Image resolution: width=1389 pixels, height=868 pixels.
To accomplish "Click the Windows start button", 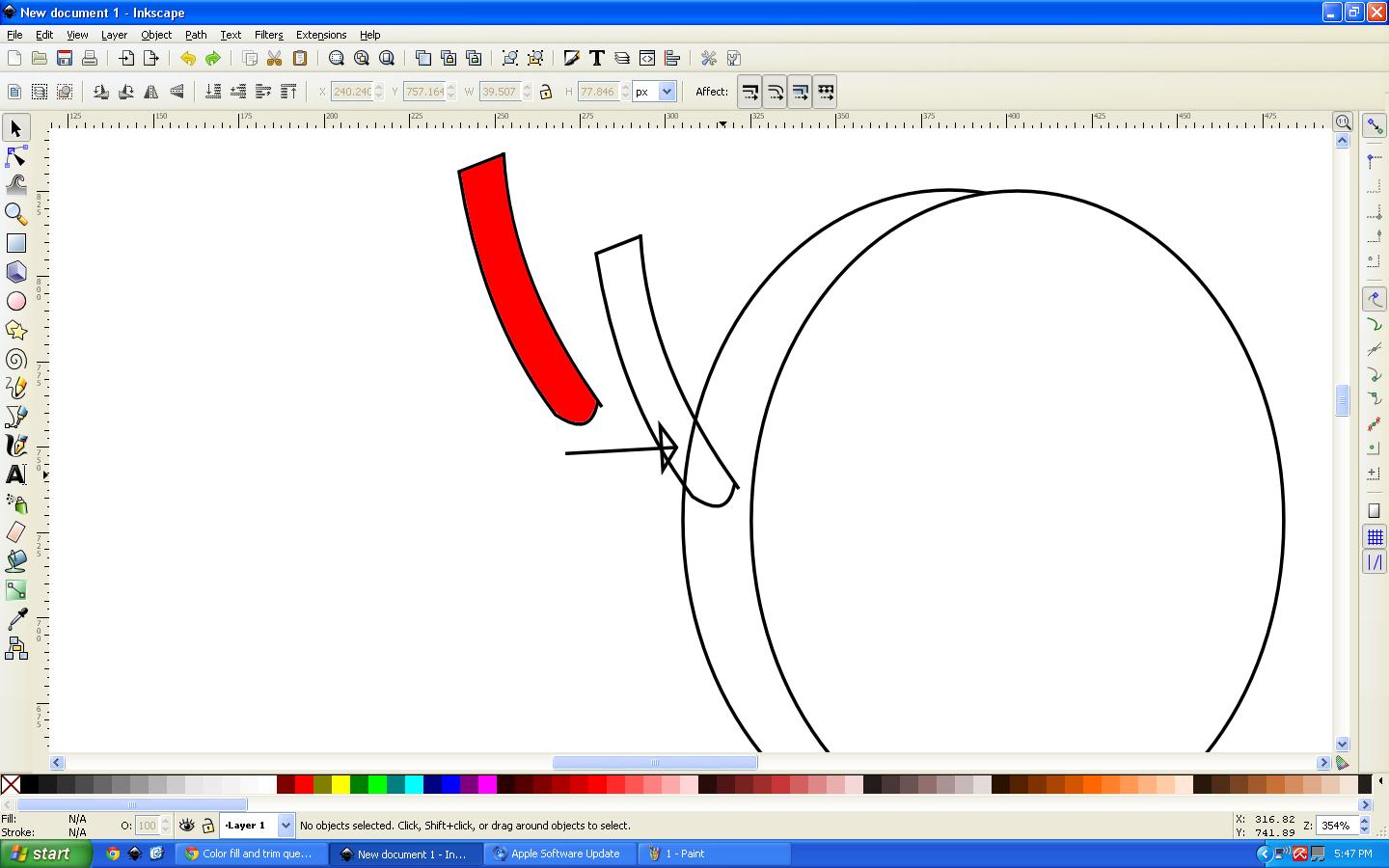I will (x=45, y=854).
